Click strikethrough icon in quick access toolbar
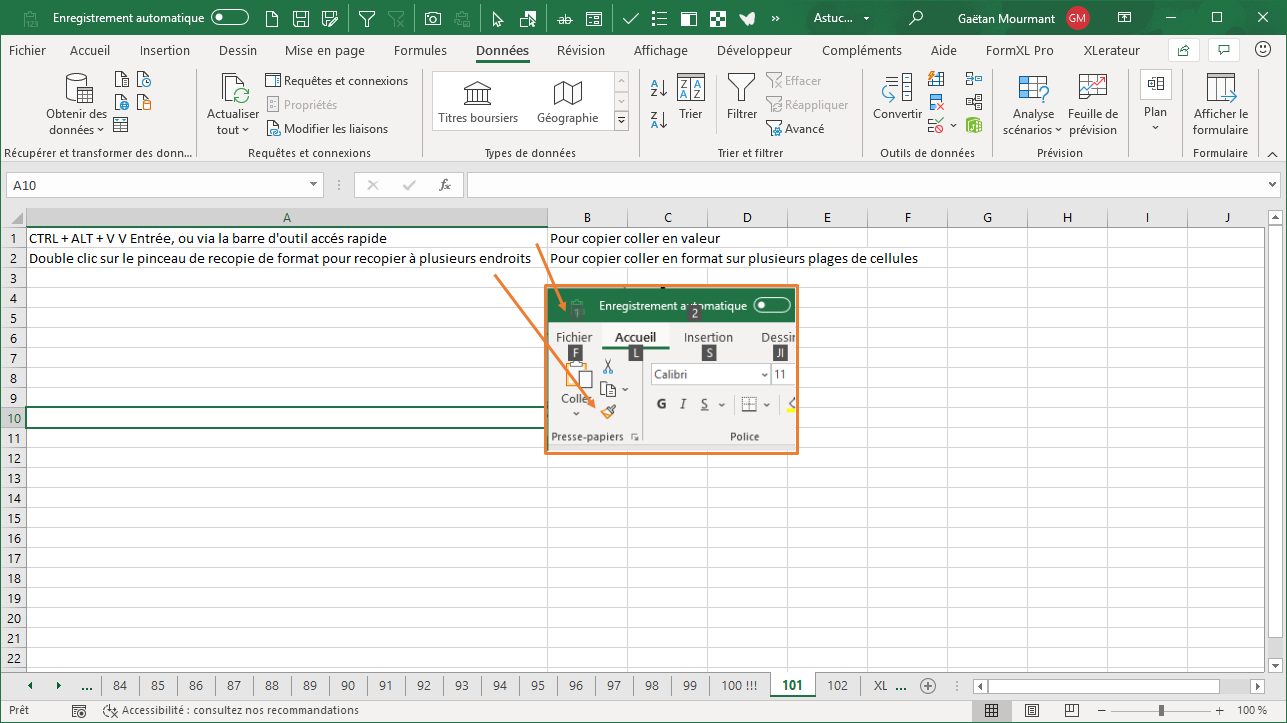 pyautogui.click(x=565, y=18)
